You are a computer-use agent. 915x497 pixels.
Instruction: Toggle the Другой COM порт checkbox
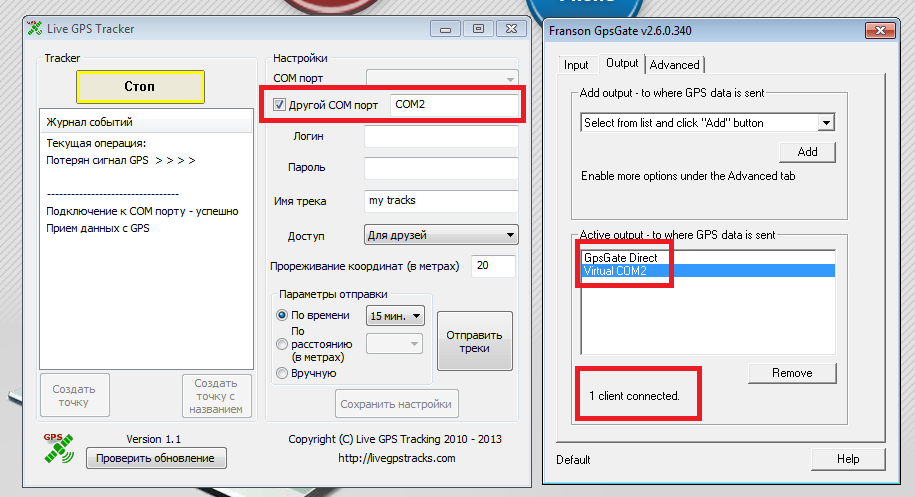tap(280, 105)
